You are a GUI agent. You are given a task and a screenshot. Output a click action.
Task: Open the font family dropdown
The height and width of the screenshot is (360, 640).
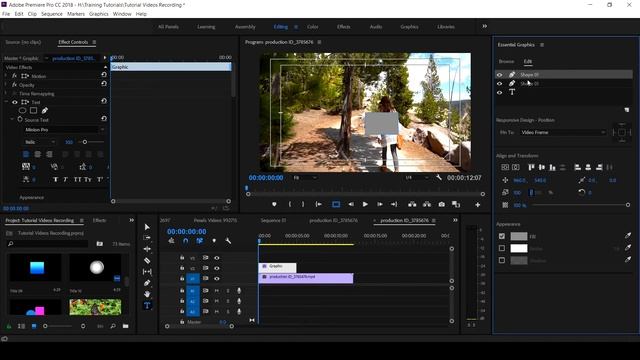(x=64, y=130)
